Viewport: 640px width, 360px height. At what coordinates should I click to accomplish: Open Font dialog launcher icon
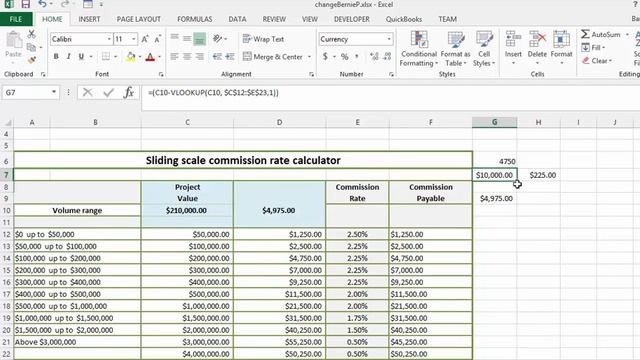(161, 74)
